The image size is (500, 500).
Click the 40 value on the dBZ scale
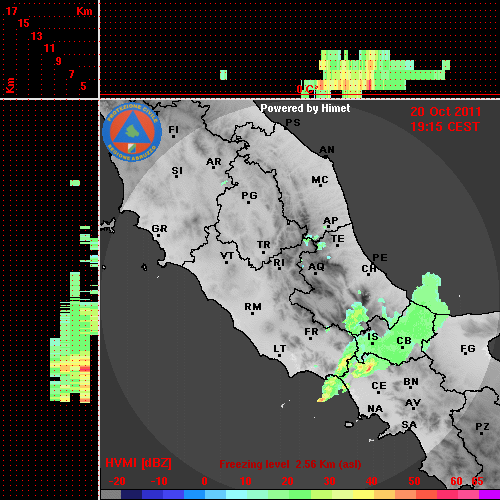click(371, 481)
